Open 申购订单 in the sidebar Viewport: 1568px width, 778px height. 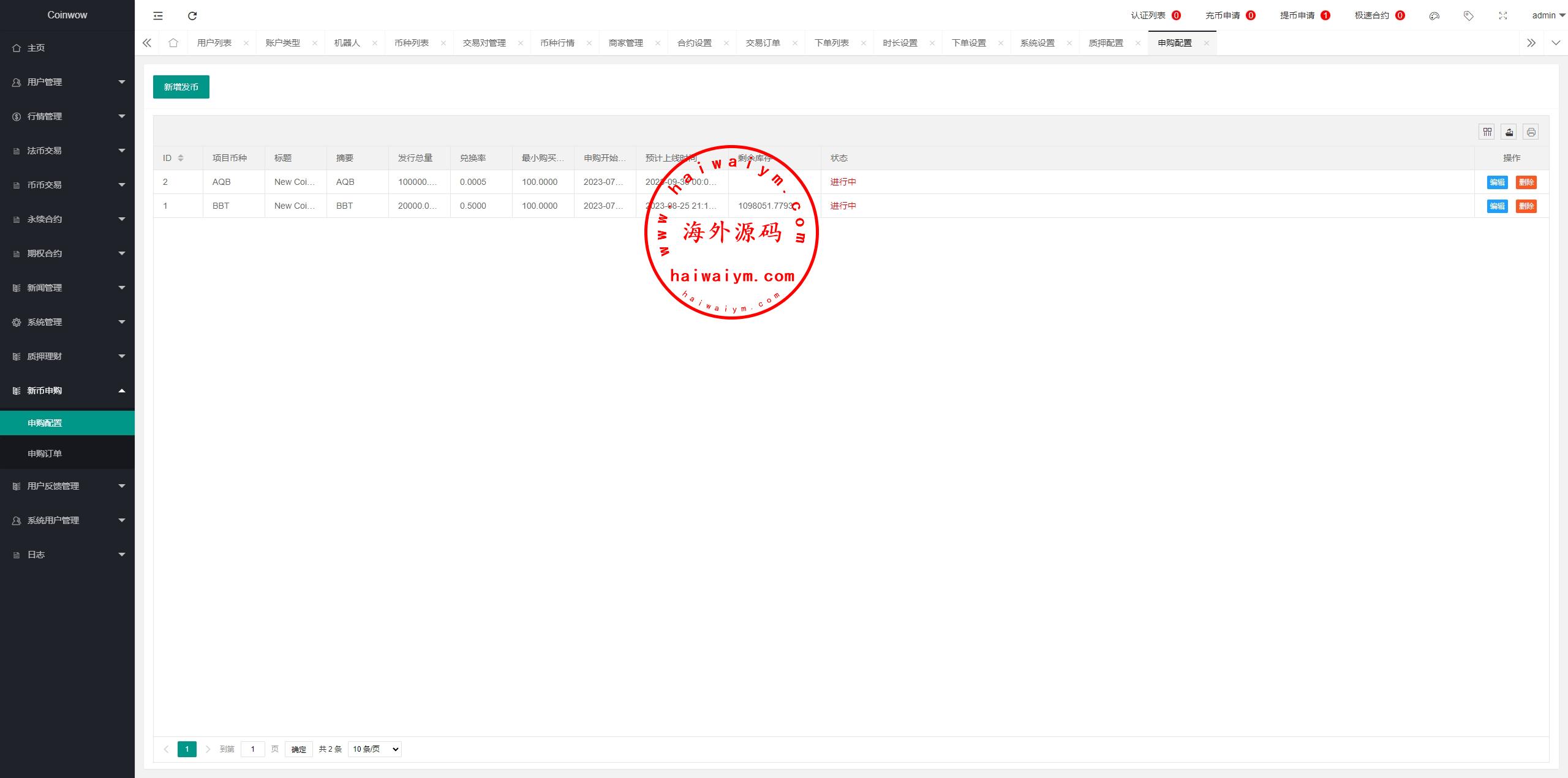point(45,454)
